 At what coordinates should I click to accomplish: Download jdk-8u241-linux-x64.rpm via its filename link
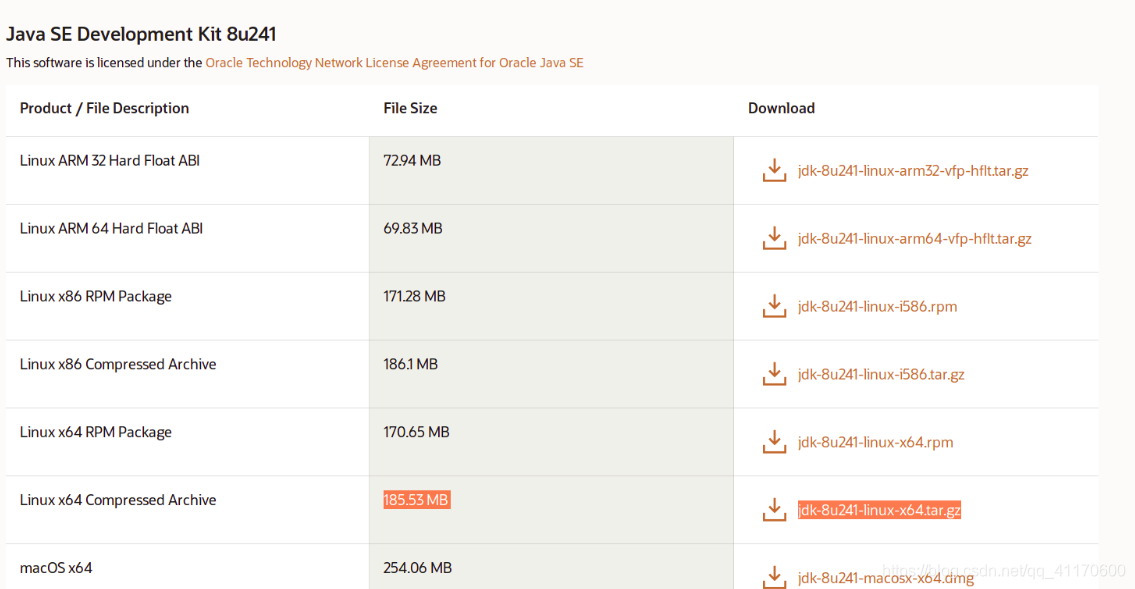pos(876,442)
